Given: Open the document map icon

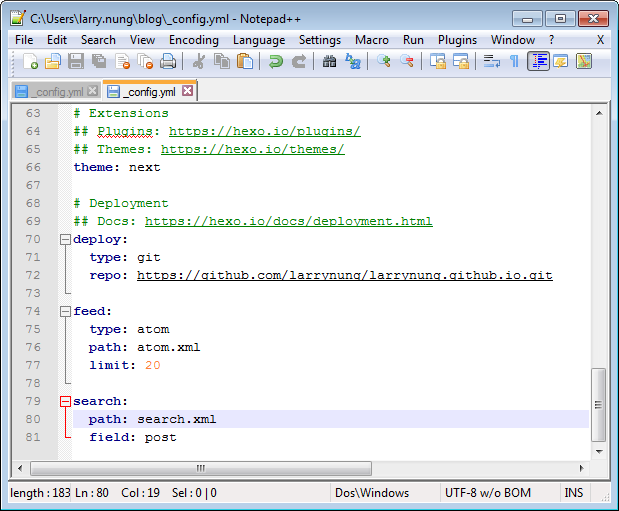Looking at the screenshot, I should tap(583, 61).
